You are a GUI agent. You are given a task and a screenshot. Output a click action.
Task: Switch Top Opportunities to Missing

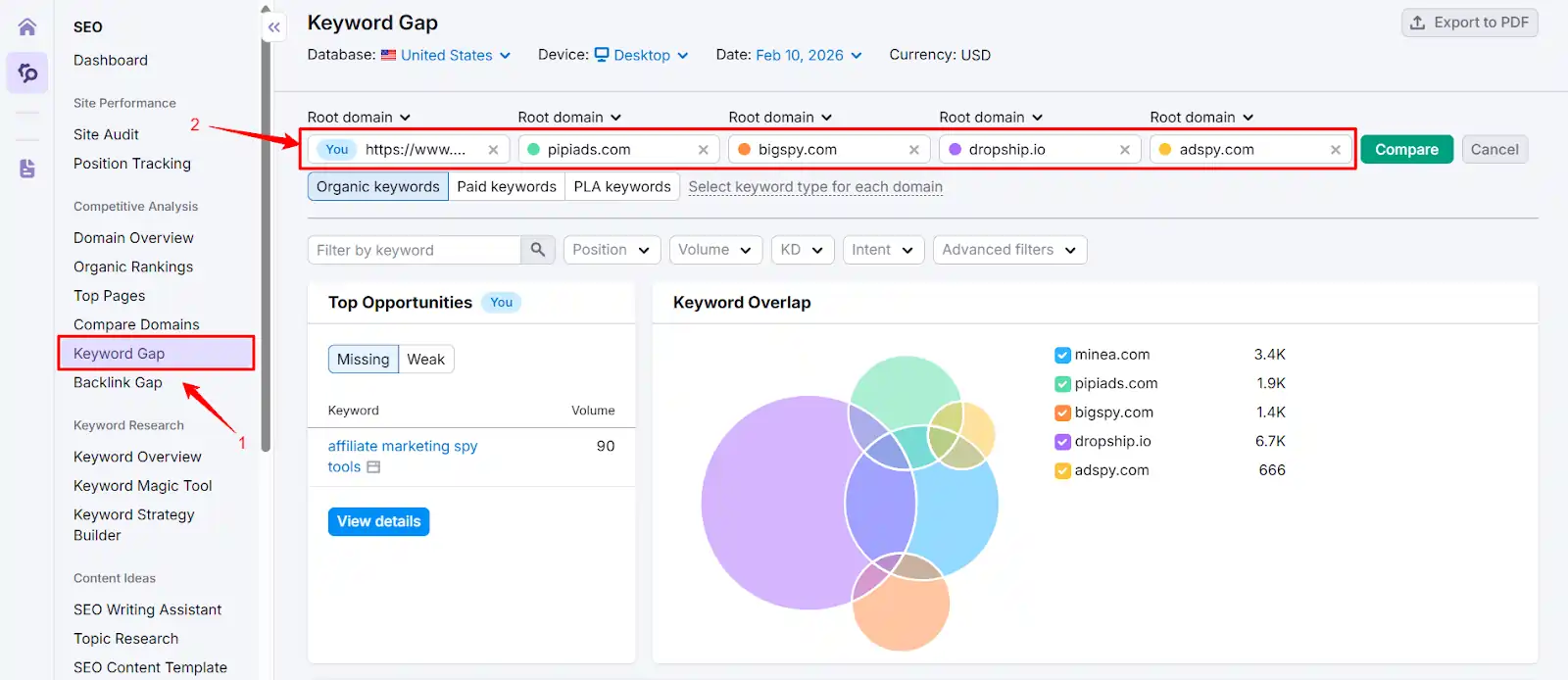tap(364, 360)
